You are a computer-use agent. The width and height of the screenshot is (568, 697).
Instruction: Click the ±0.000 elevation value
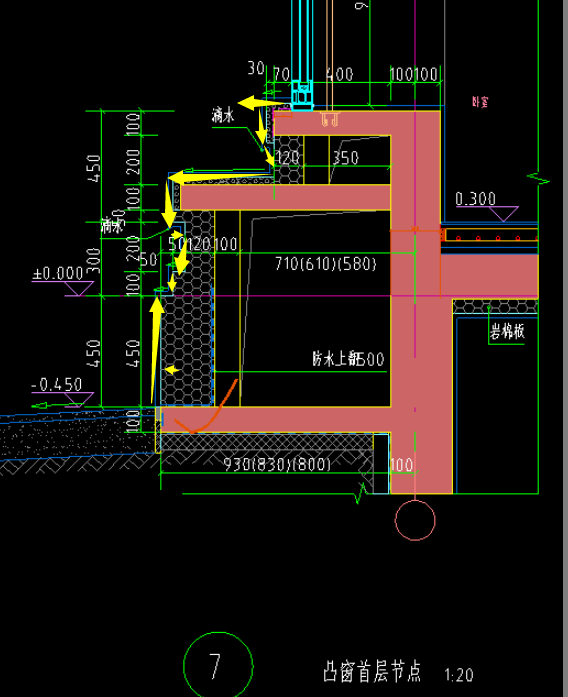[58, 273]
